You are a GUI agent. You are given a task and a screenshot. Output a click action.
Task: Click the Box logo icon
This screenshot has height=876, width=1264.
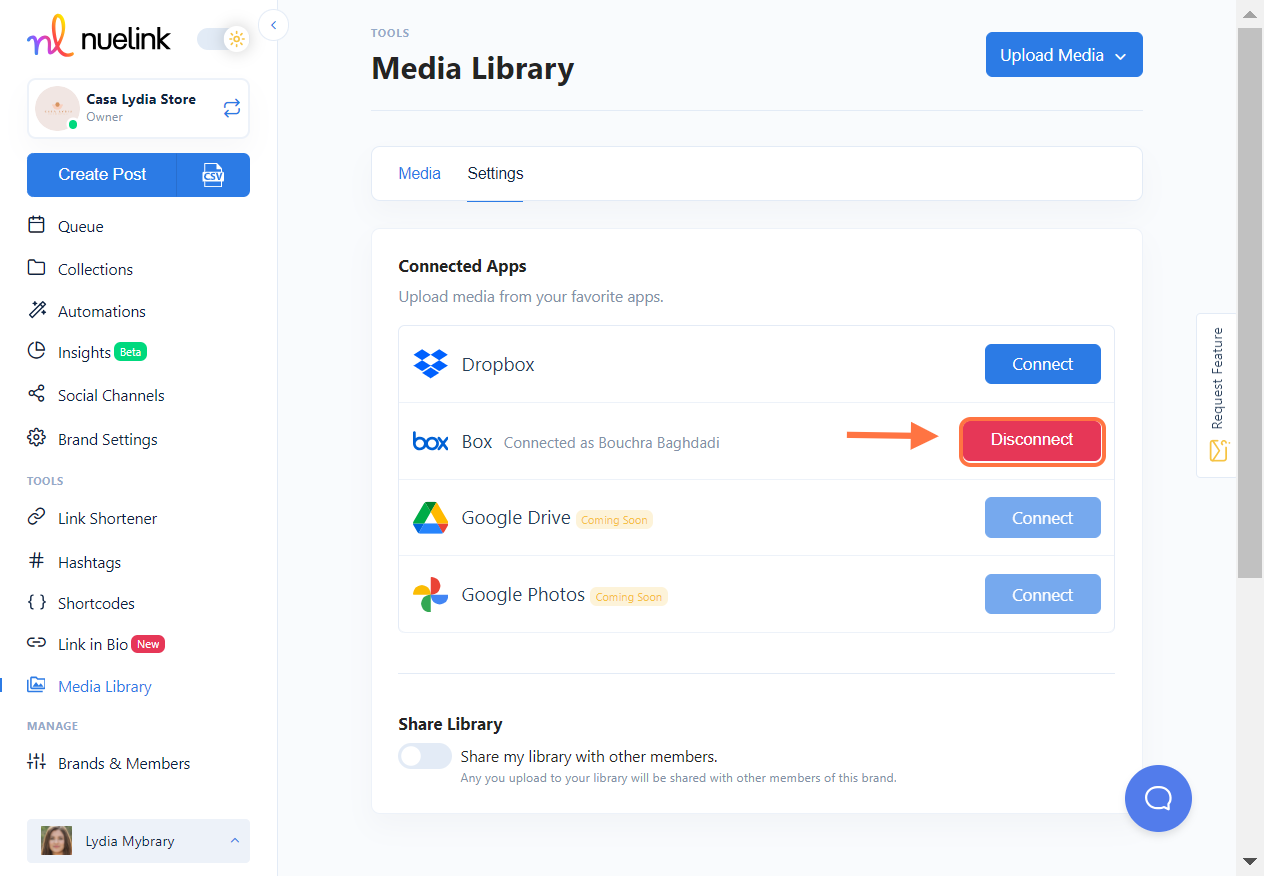click(431, 441)
